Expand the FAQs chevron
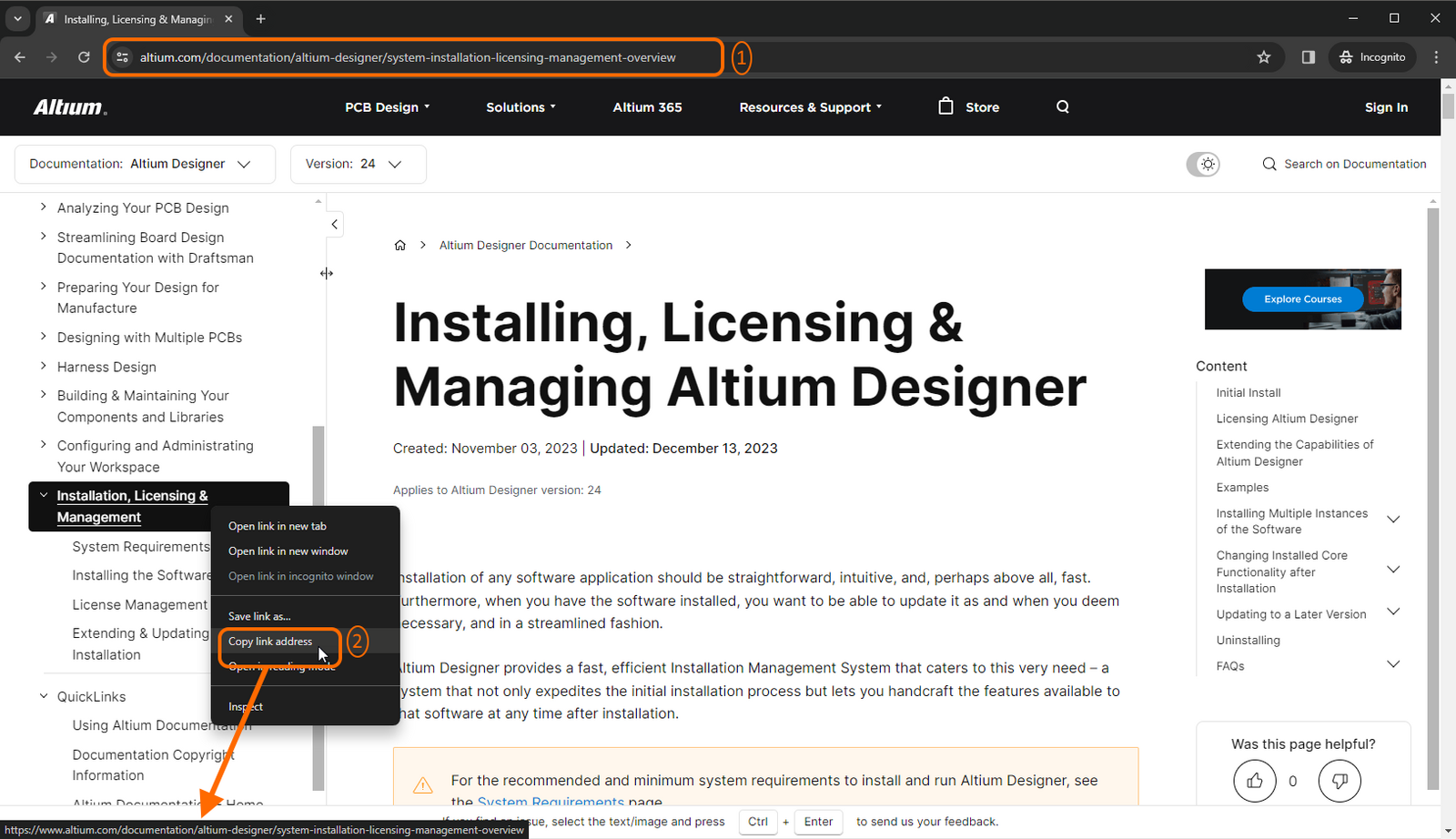The width and height of the screenshot is (1456, 839). (1392, 664)
